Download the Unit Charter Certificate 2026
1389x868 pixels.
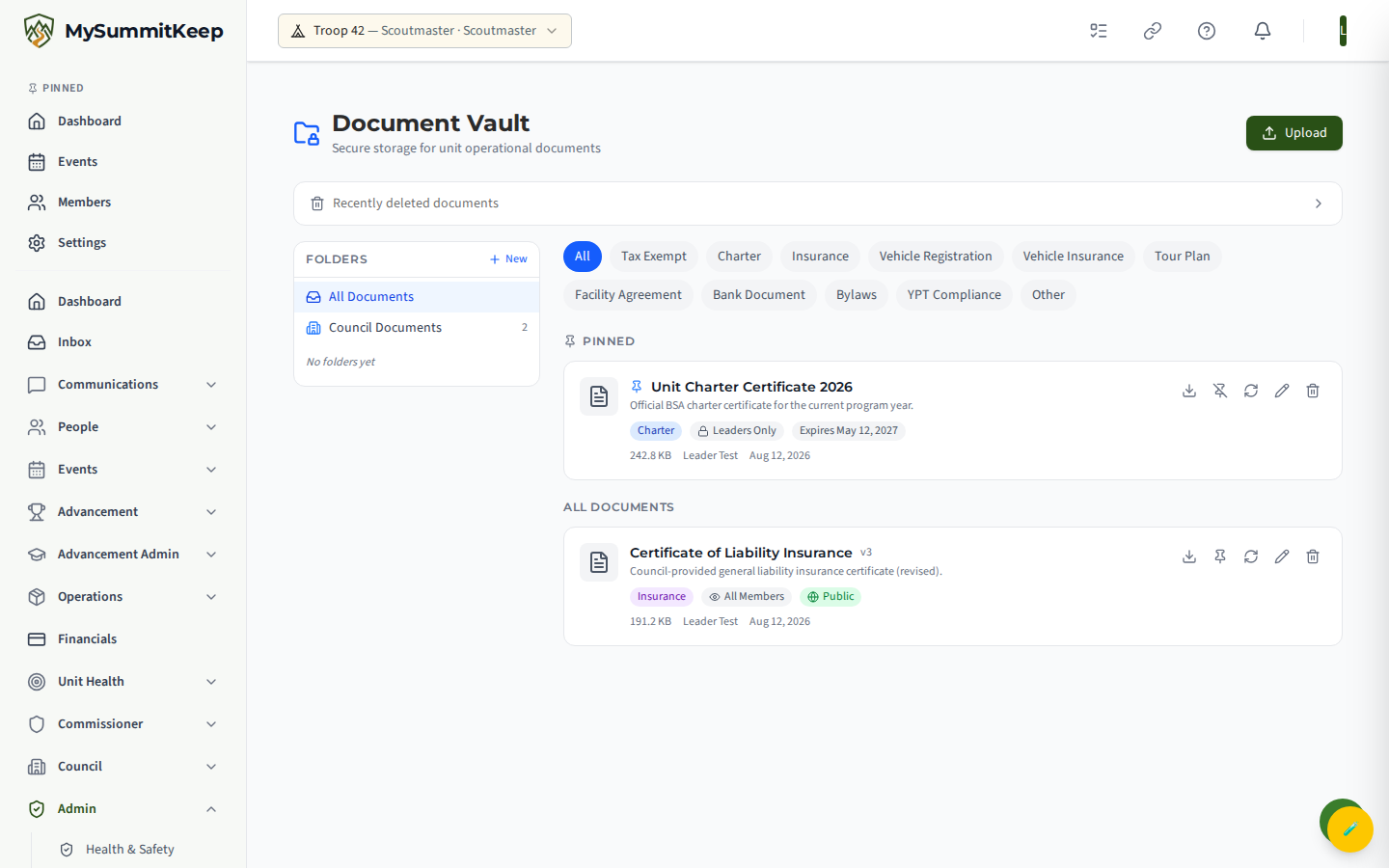click(x=1189, y=391)
